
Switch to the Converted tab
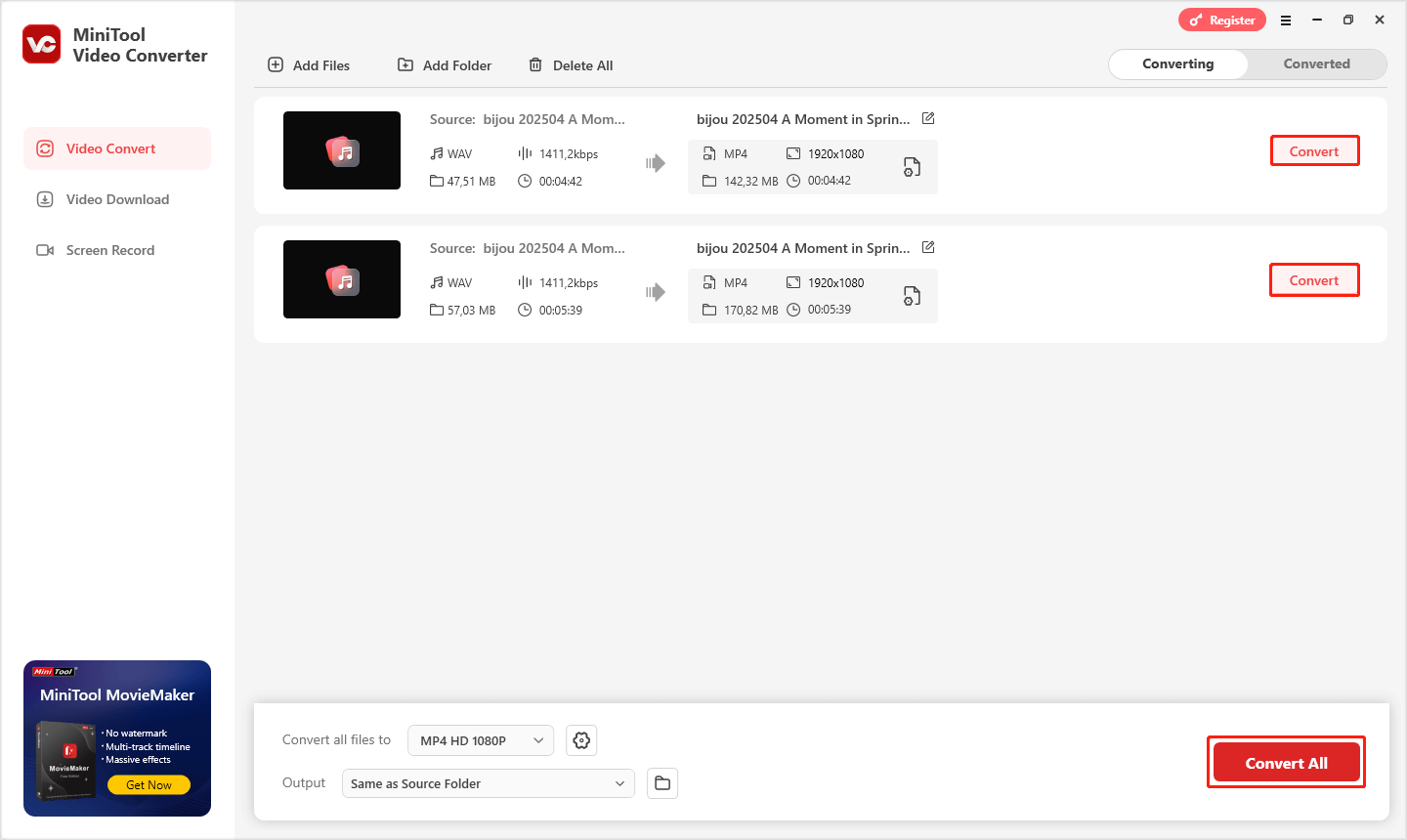(1316, 63)
